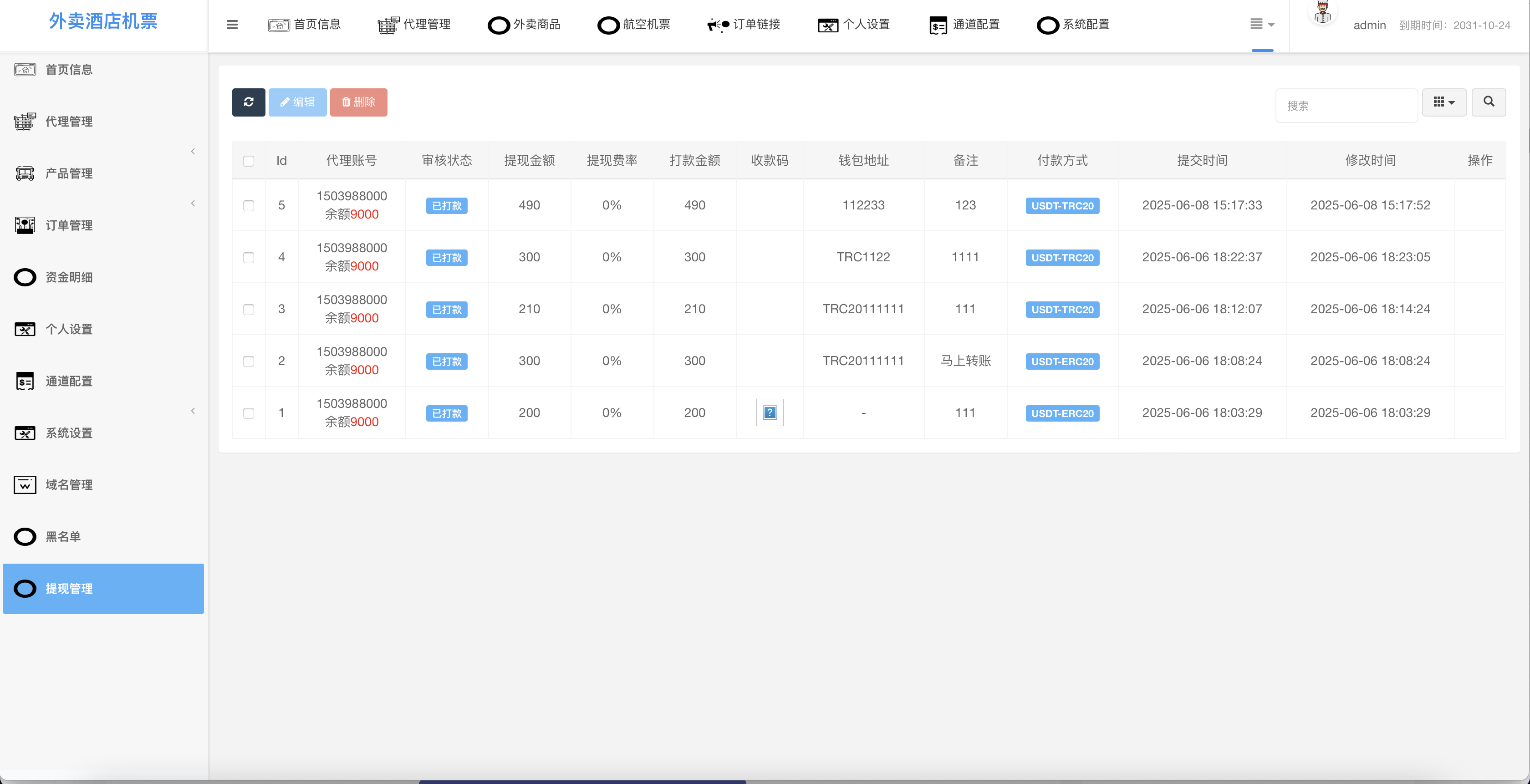
Task: Sort by 提现金额 column header
Action: point(529,160)
